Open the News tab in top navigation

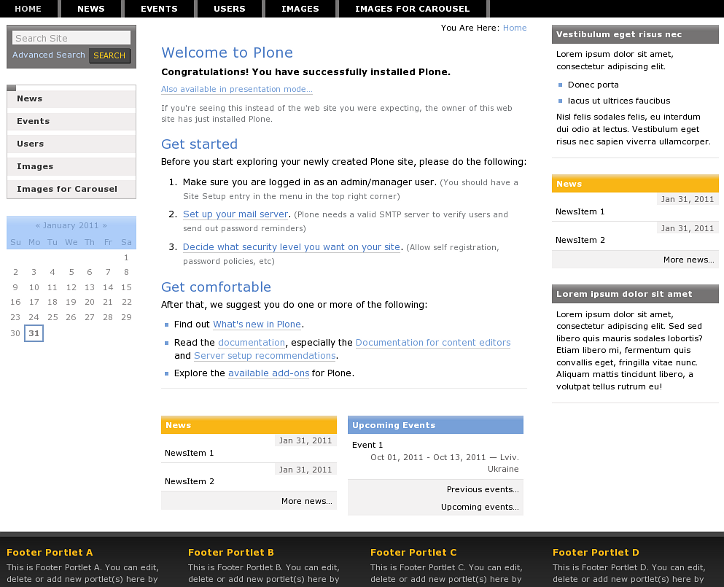tap(91, 9)
